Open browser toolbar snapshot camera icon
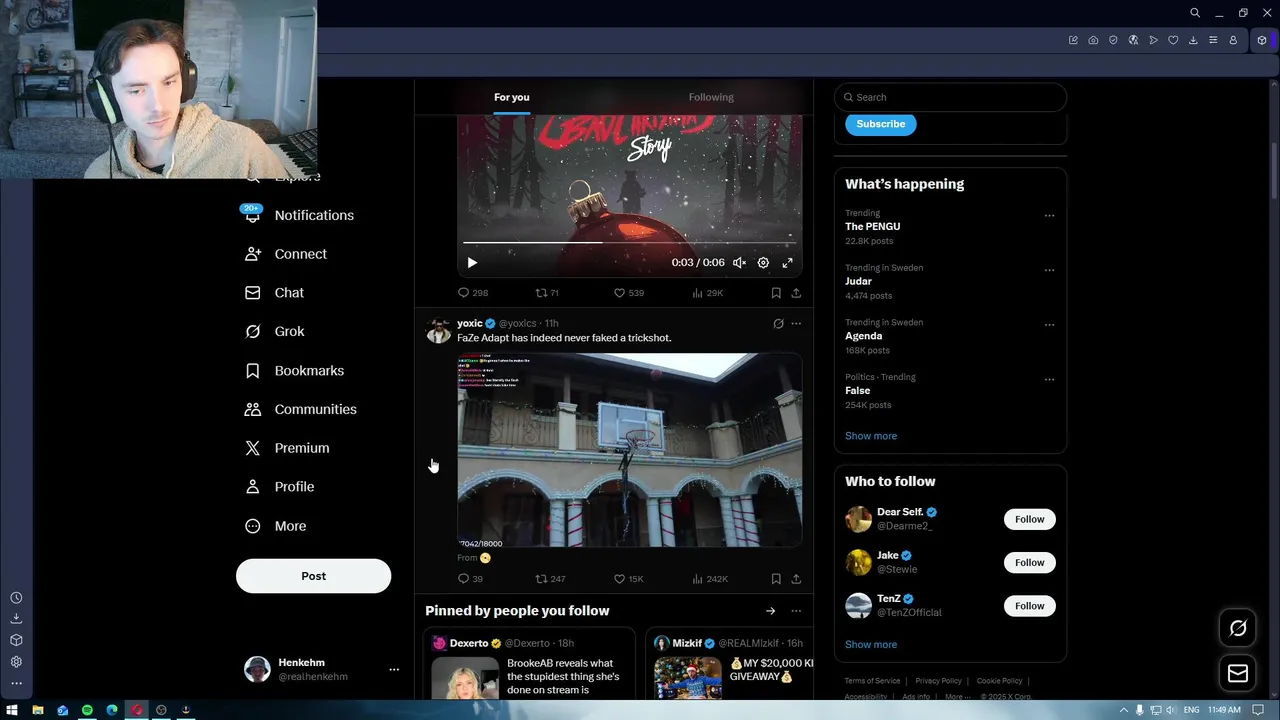 click(x=1093, y=40)
